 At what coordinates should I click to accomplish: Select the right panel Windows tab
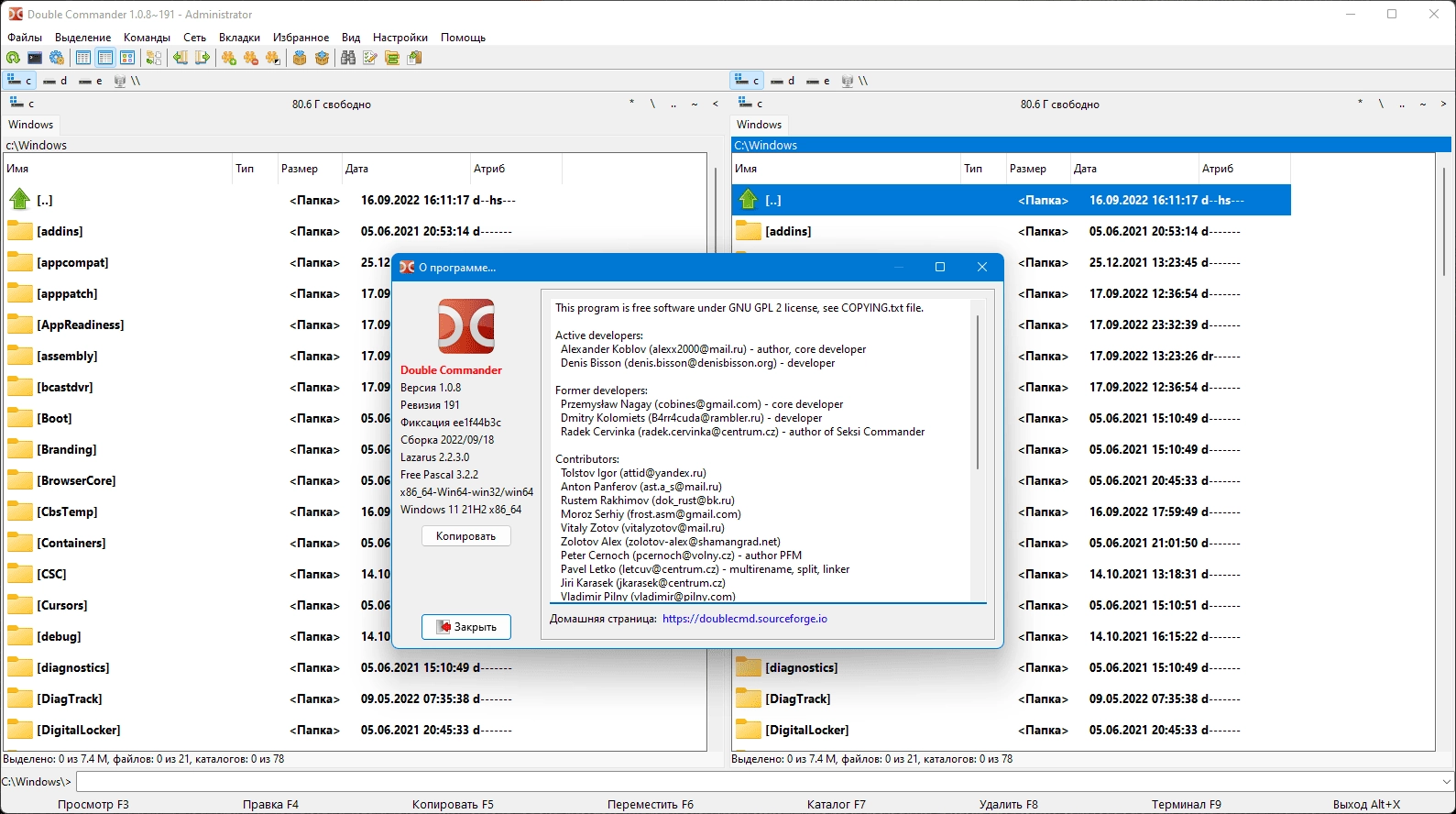point(760,125)
